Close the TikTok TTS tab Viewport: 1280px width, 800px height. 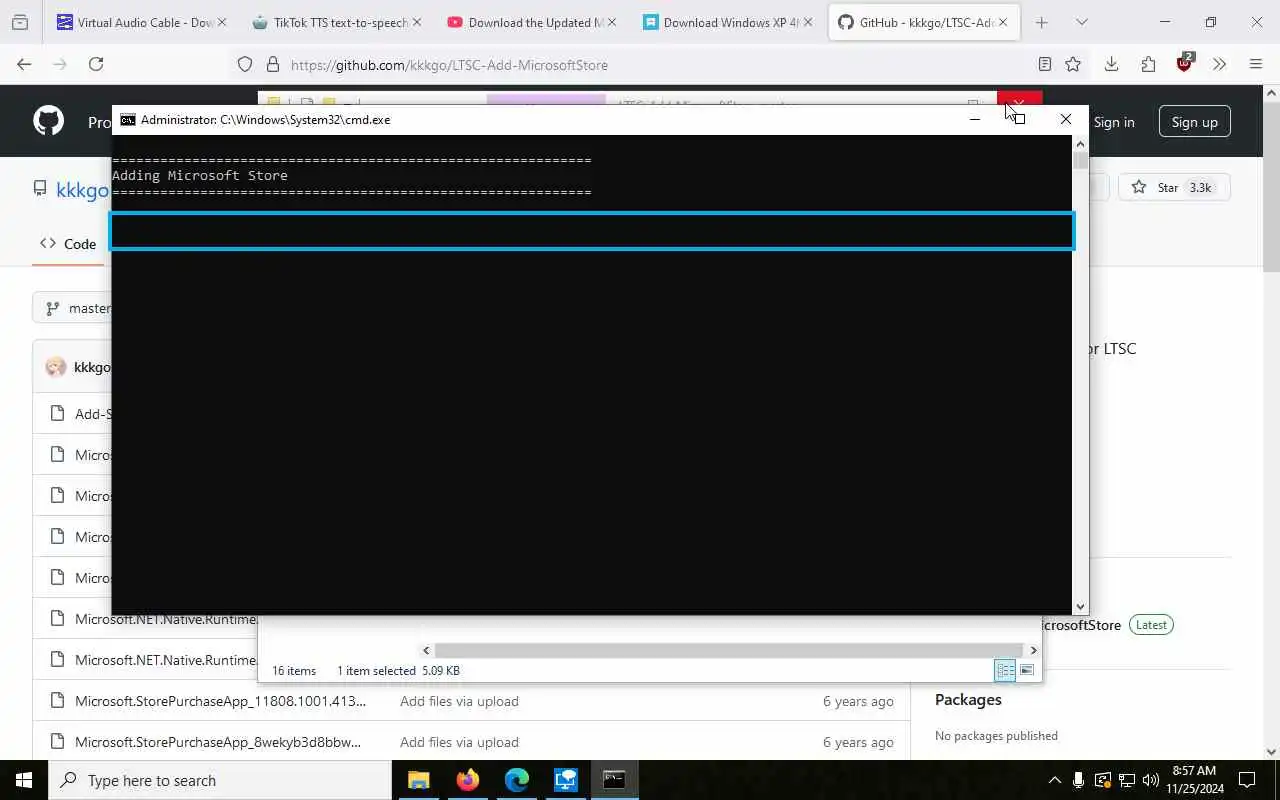click(x=417, y=22)
